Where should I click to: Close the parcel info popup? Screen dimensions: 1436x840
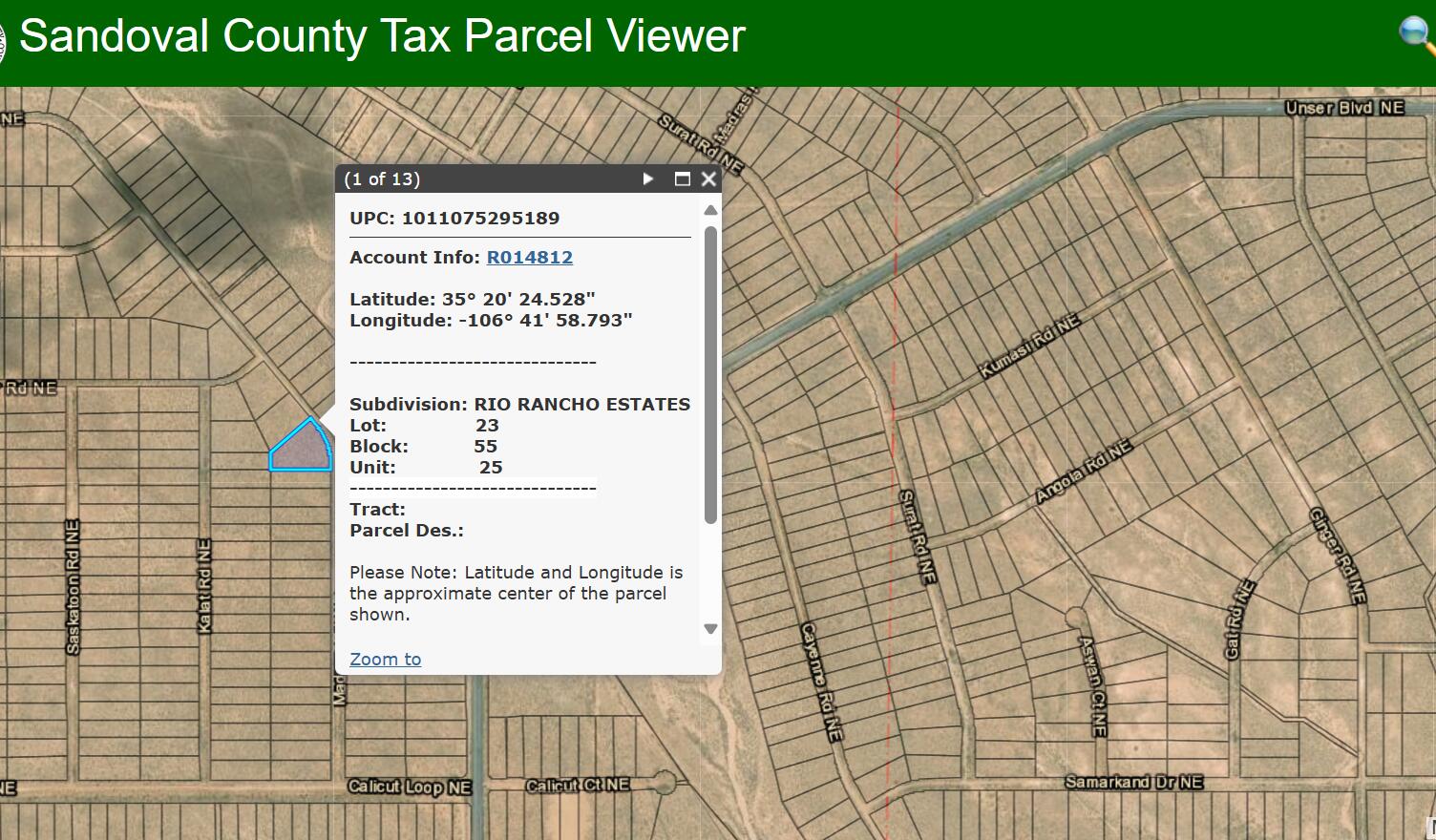(x=708, y=178)
